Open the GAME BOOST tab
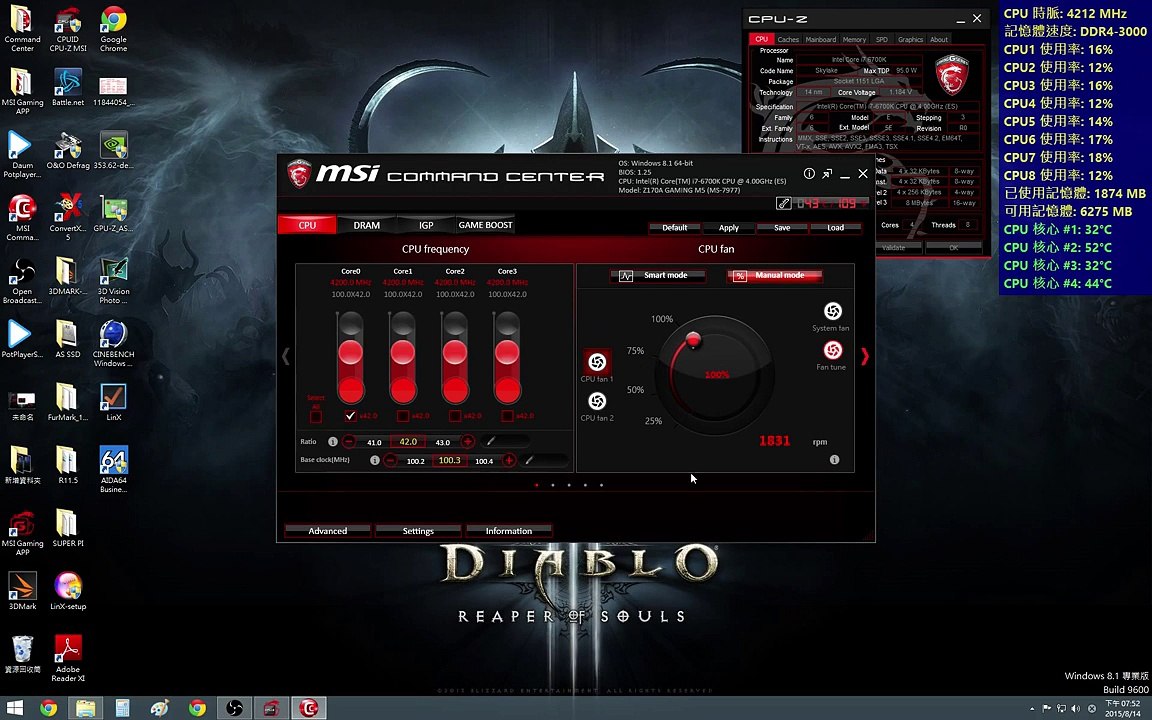Viewport: 1152px width, 720px height. tap(485, 225)
